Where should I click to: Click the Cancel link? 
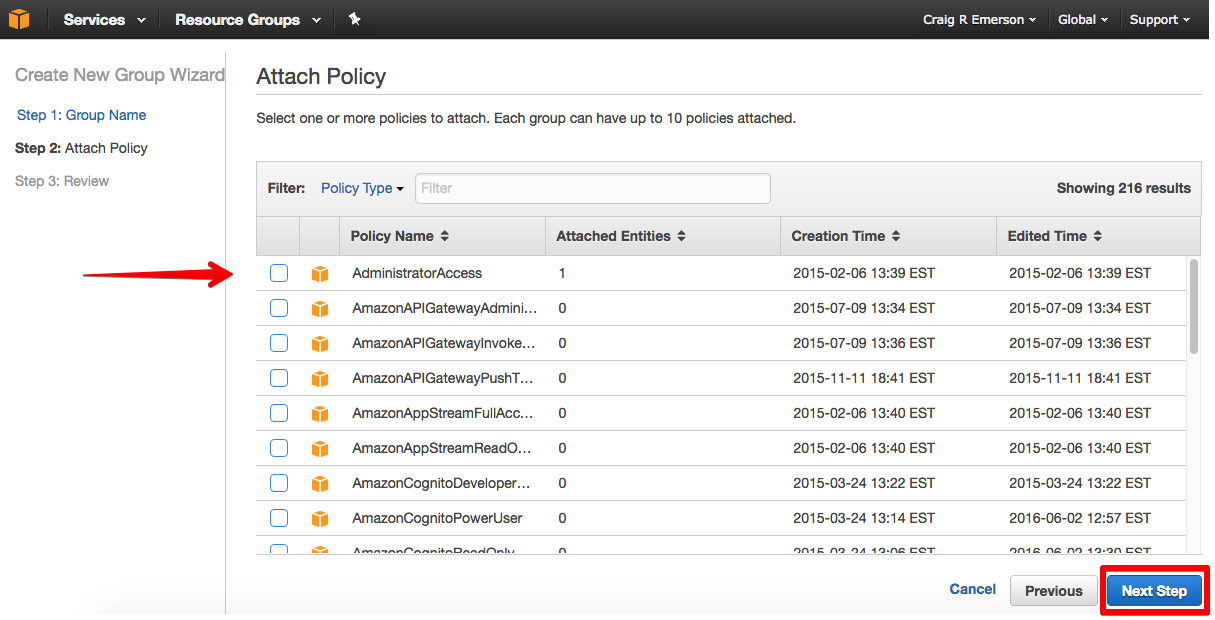973,589
